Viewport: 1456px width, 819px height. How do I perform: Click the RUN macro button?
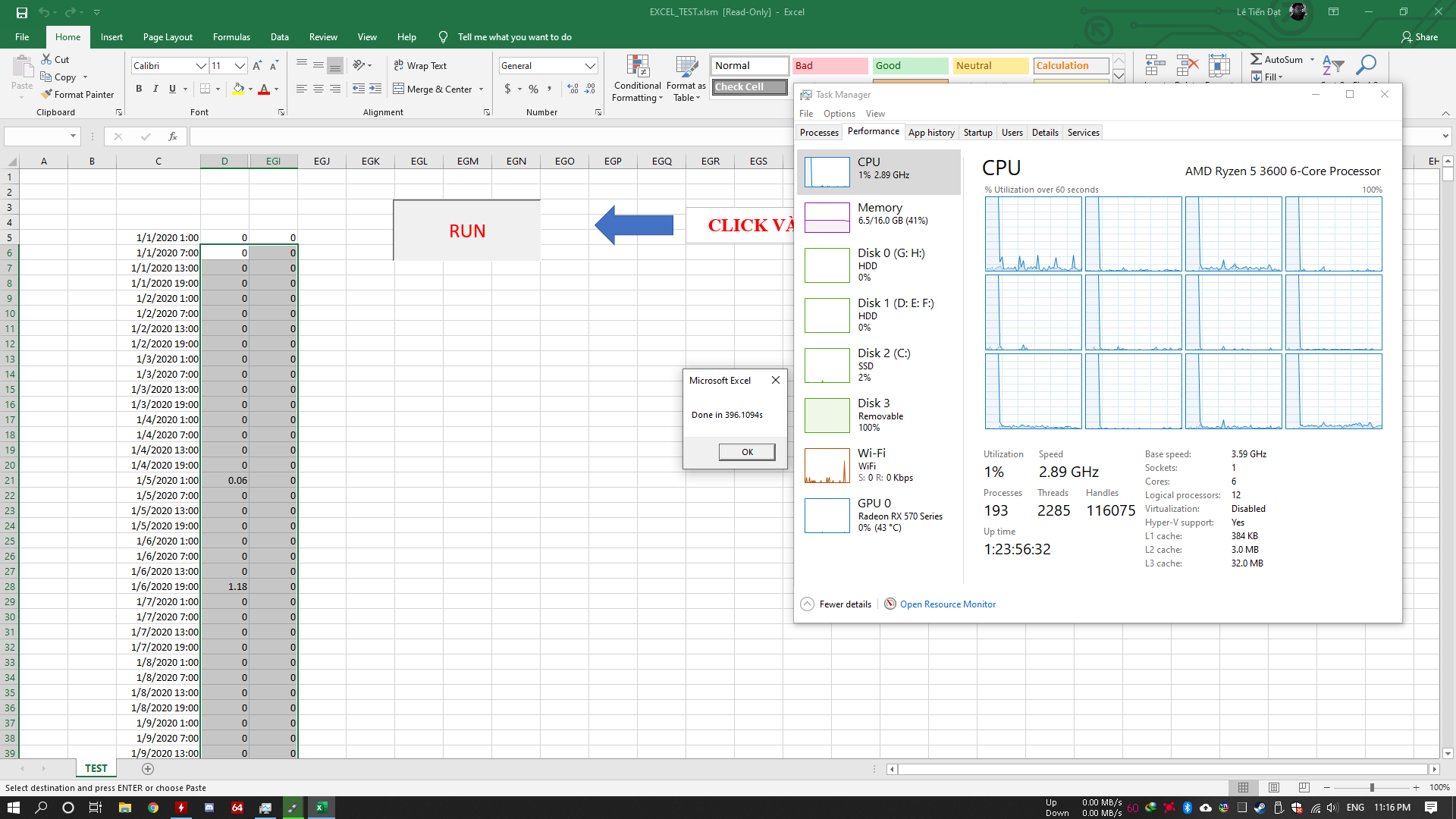467,231
